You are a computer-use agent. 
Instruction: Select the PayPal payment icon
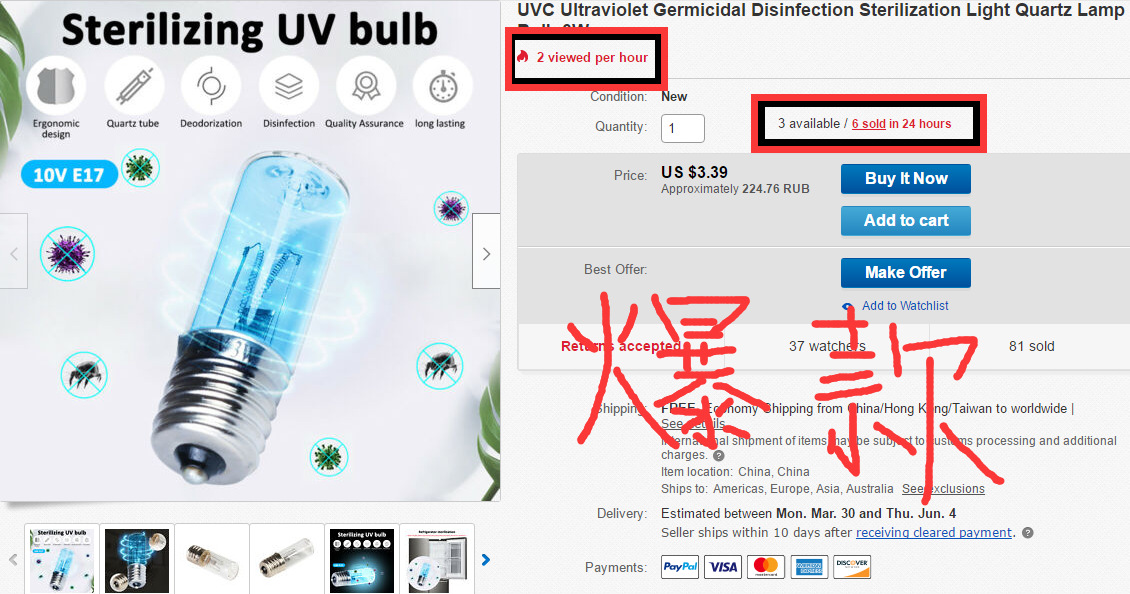pyautogui.click(x=680, y=567)
